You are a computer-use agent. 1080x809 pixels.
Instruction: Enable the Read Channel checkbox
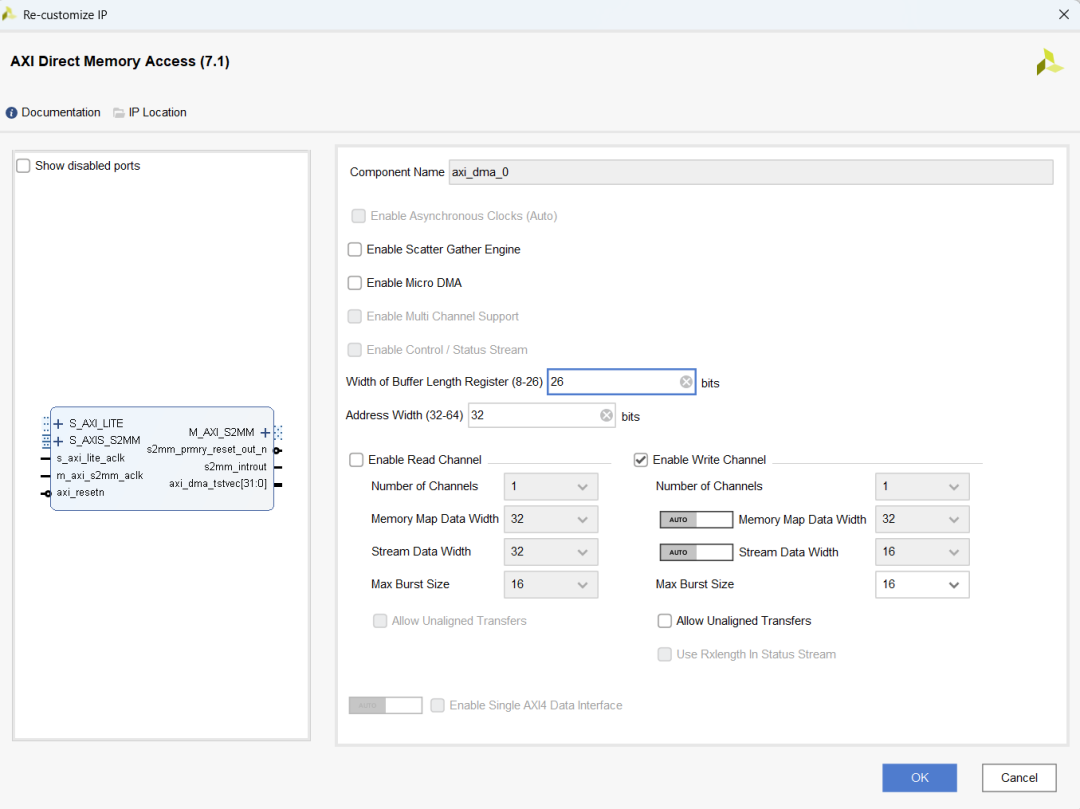pos(356,460)
